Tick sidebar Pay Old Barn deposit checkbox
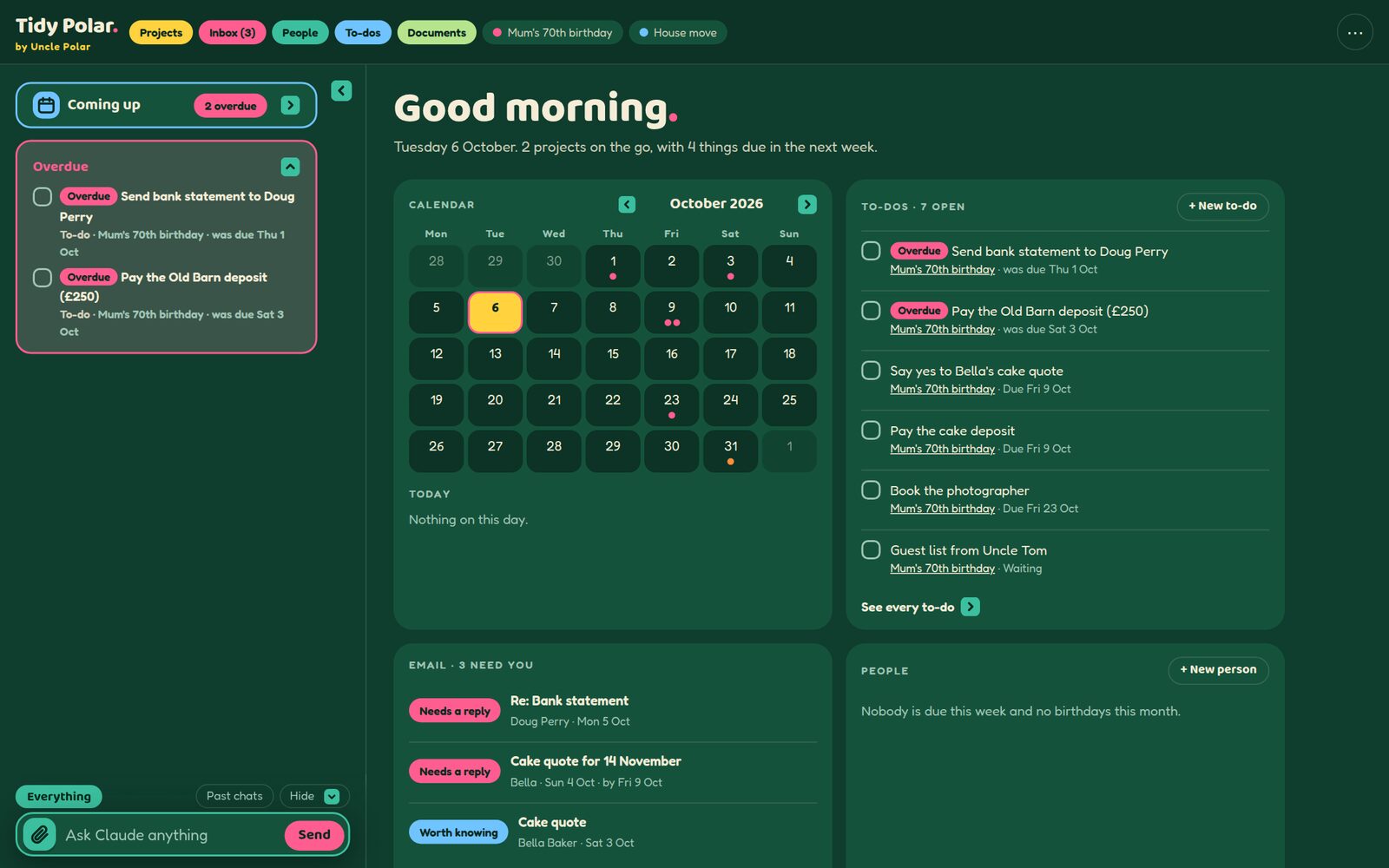 [43, 278]
